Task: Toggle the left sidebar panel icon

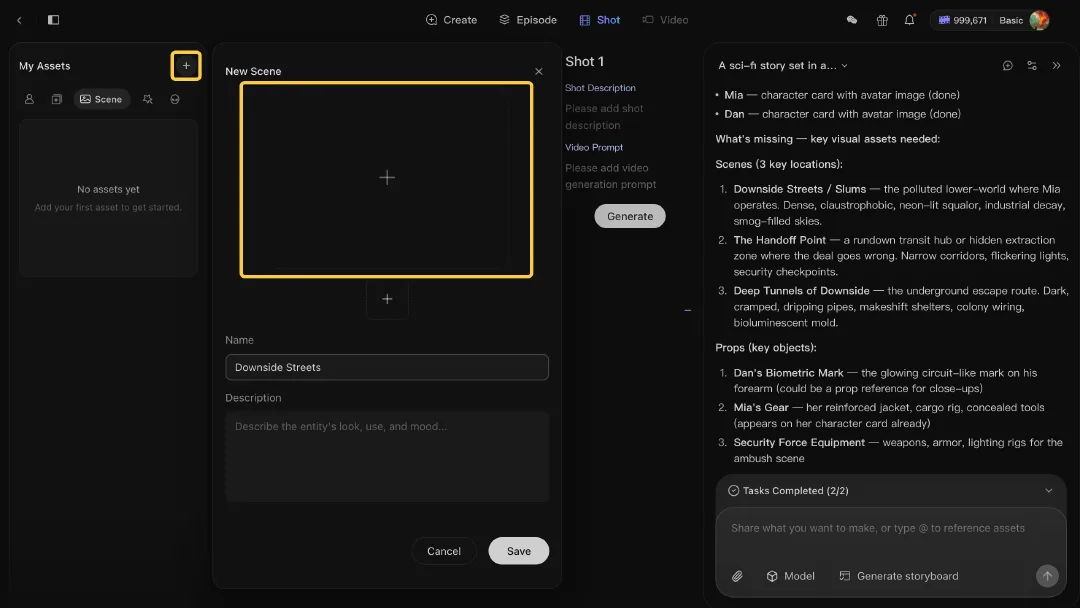Action: pos(53,20)
